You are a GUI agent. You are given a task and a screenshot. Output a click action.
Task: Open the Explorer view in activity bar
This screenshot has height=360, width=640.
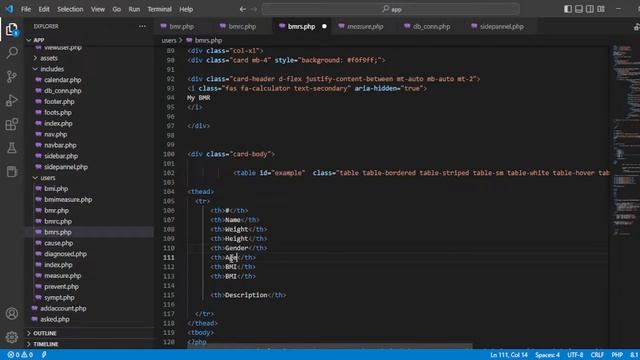12,29
